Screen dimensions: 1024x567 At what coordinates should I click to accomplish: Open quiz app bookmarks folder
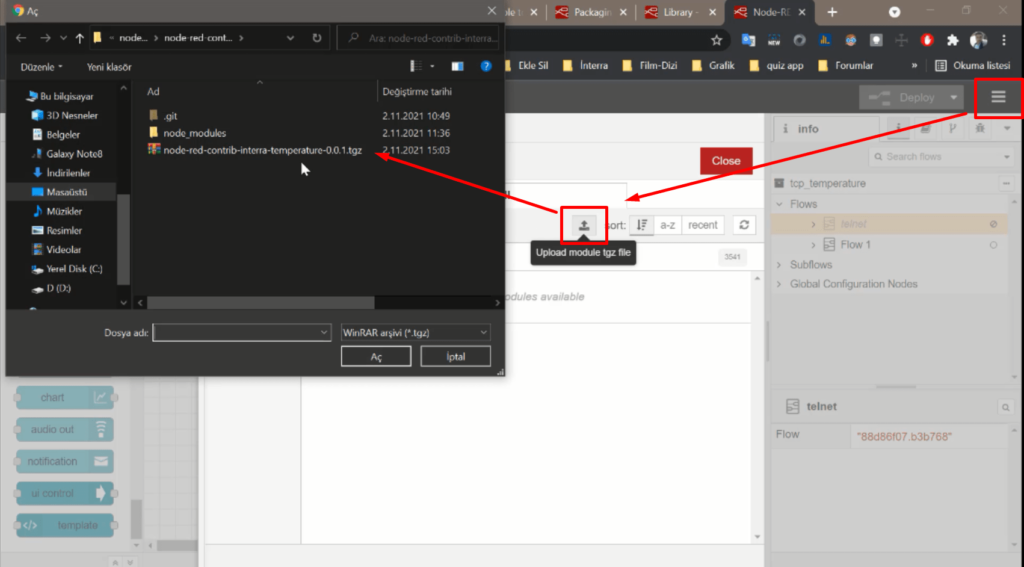777,66
